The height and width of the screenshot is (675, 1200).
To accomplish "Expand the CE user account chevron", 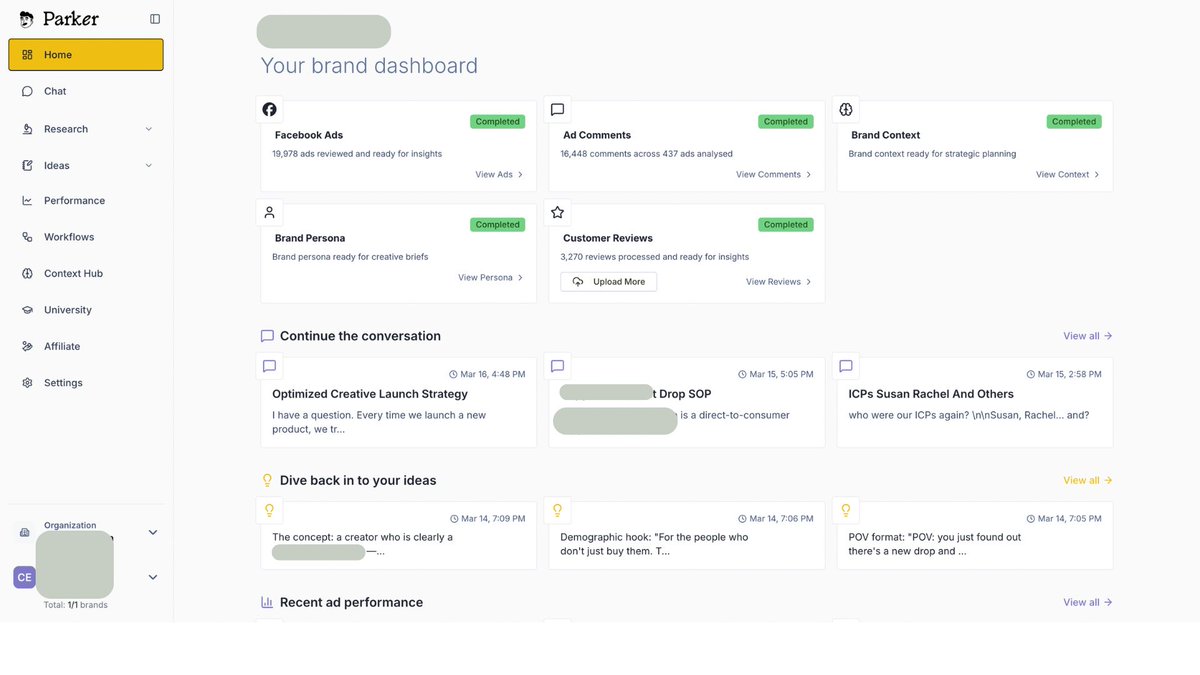I will point(153,577).
